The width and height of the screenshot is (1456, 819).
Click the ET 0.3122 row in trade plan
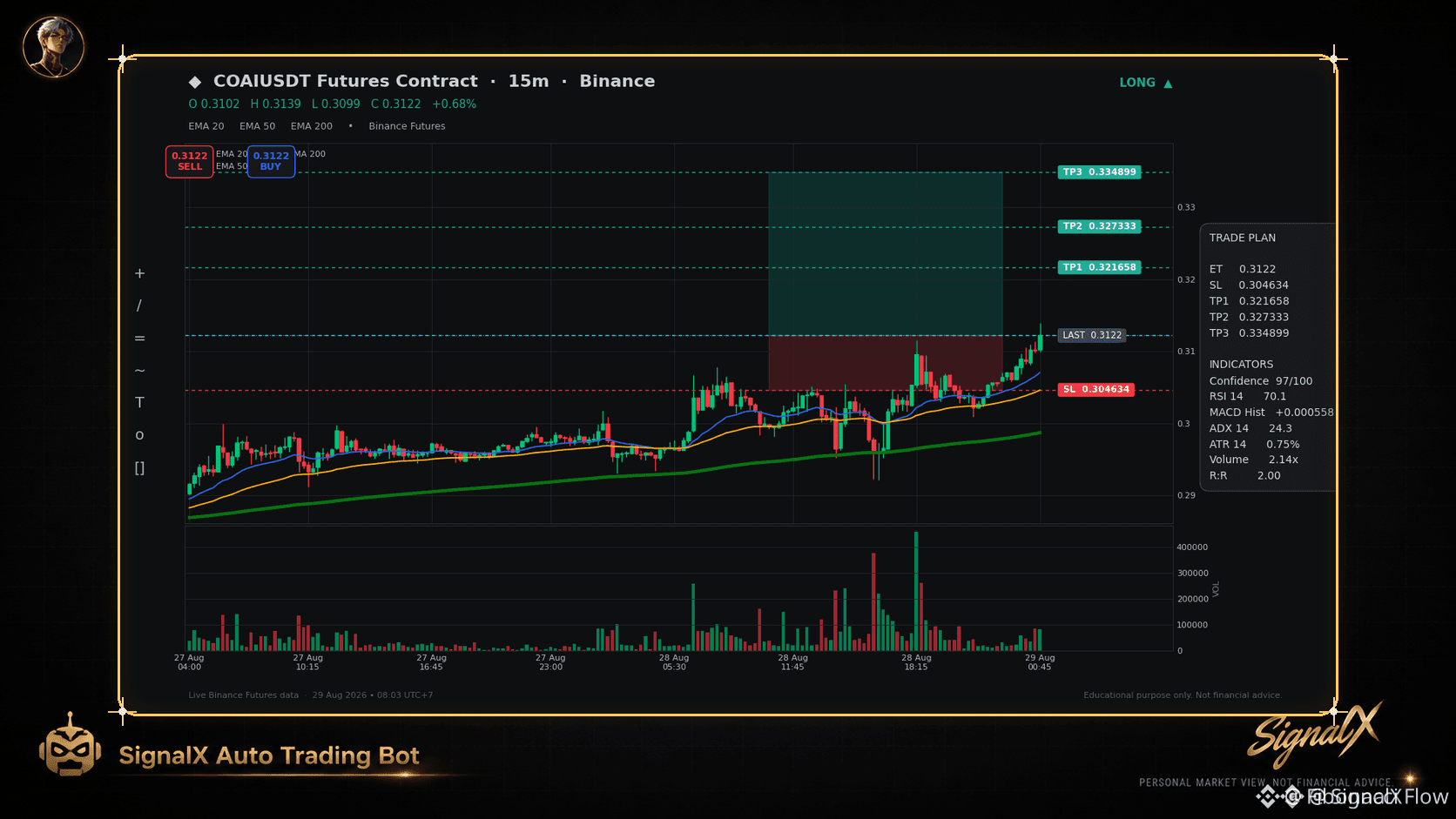[x=1243, y=269]
